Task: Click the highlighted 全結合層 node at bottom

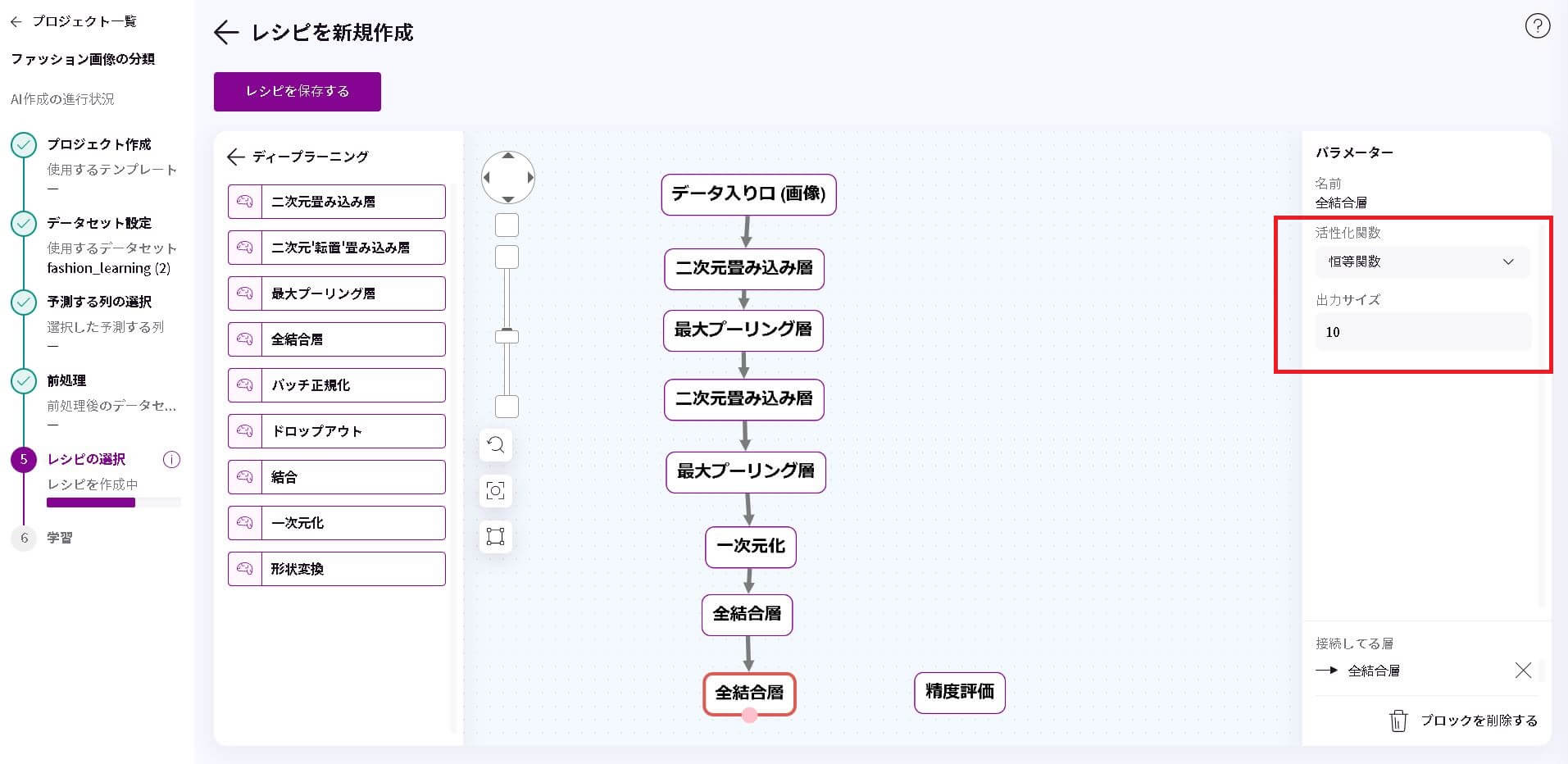Action: 749,694
